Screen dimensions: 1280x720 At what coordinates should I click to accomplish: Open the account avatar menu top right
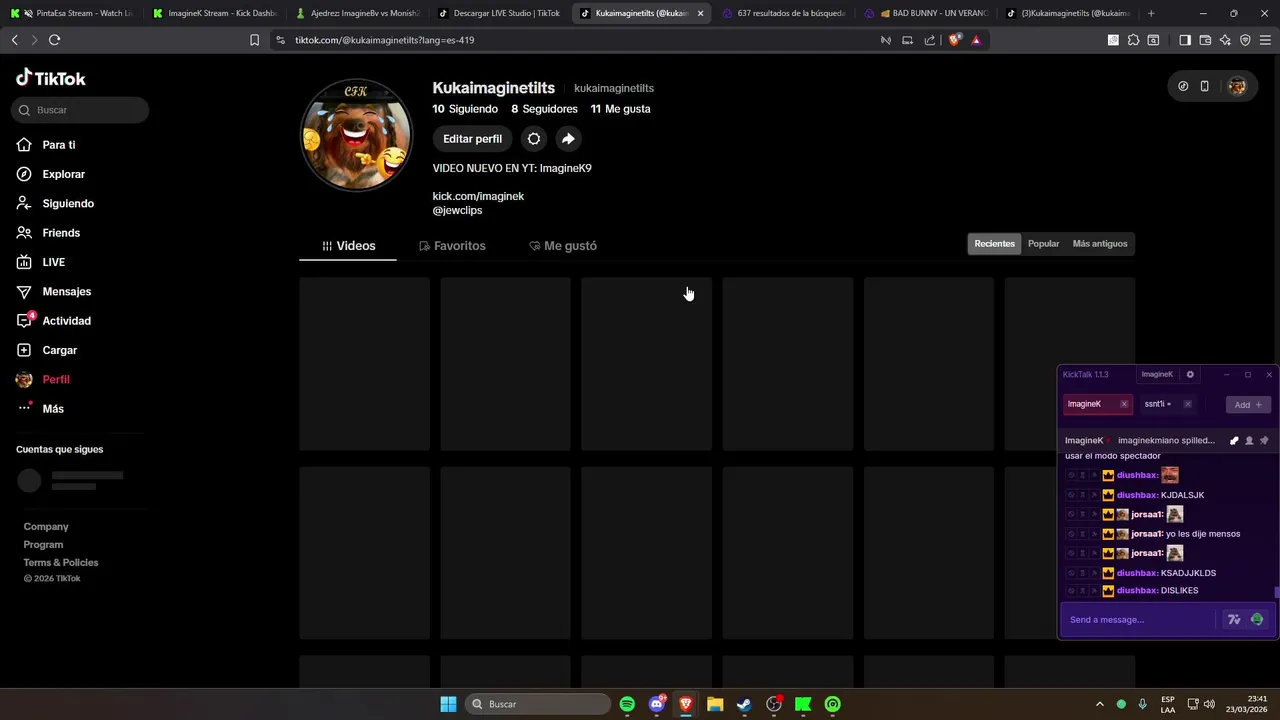pos(1237,86)
